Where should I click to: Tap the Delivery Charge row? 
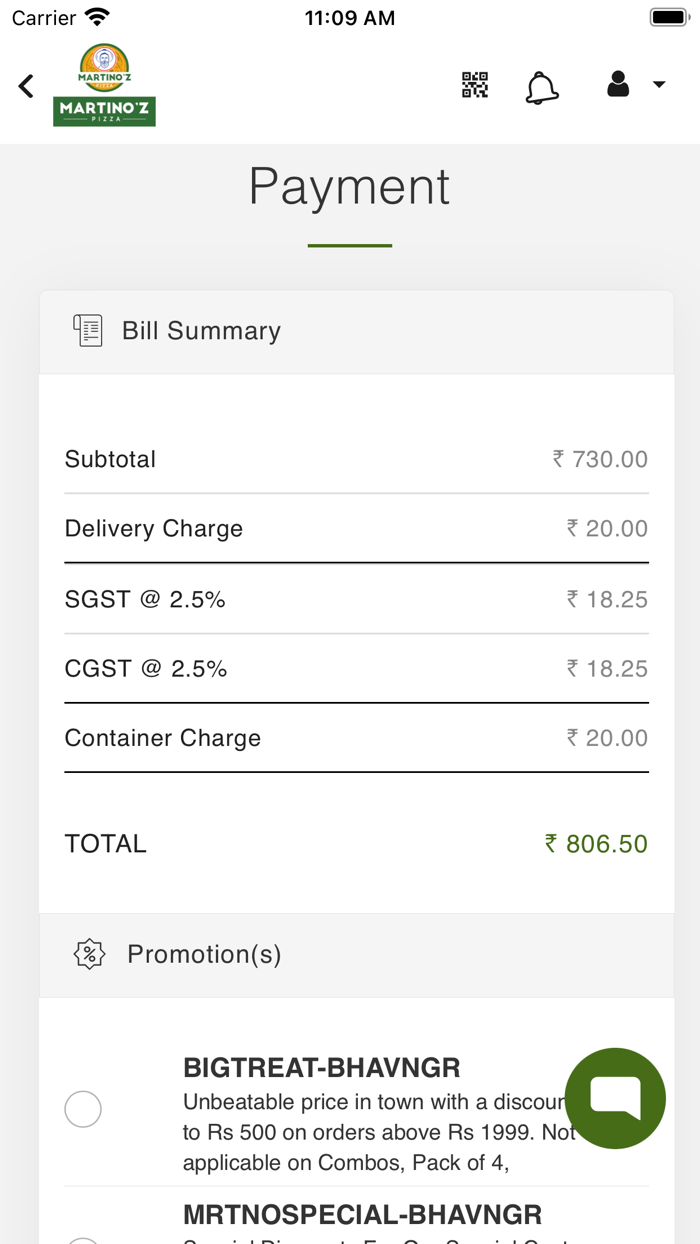356,528
